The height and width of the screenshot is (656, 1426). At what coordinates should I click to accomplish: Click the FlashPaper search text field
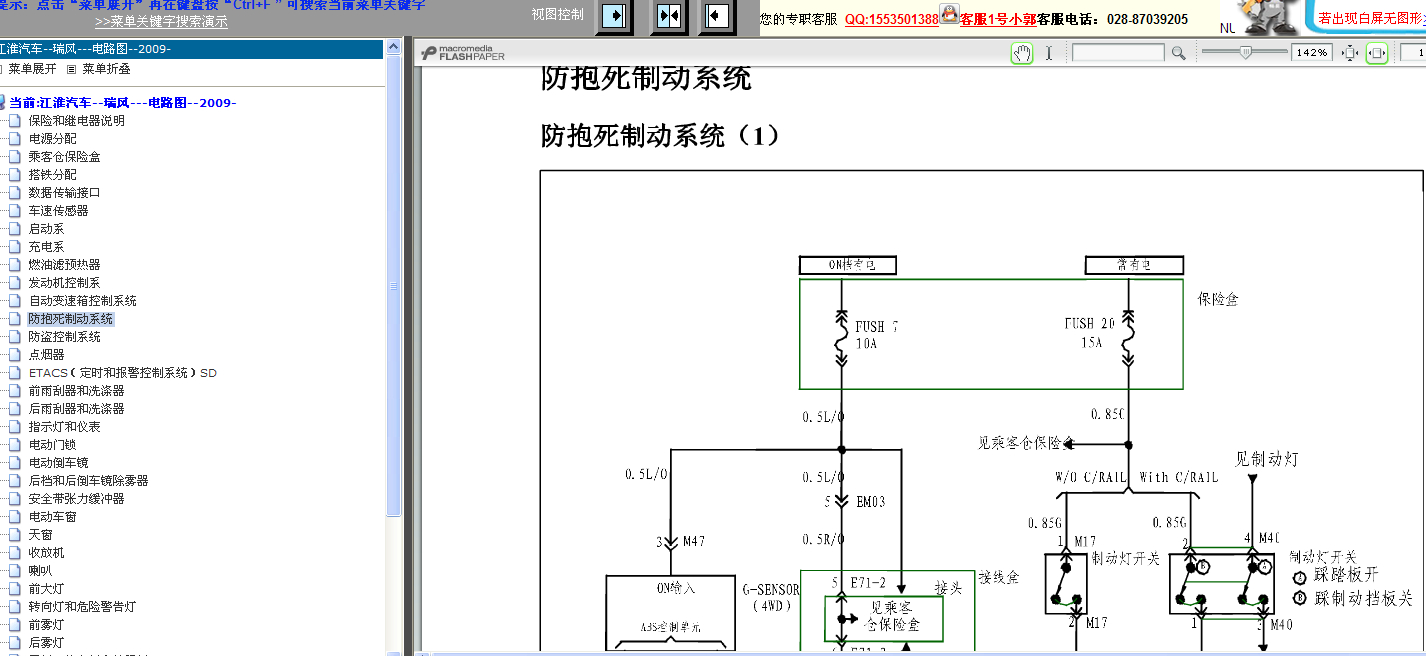(1118, 53)
